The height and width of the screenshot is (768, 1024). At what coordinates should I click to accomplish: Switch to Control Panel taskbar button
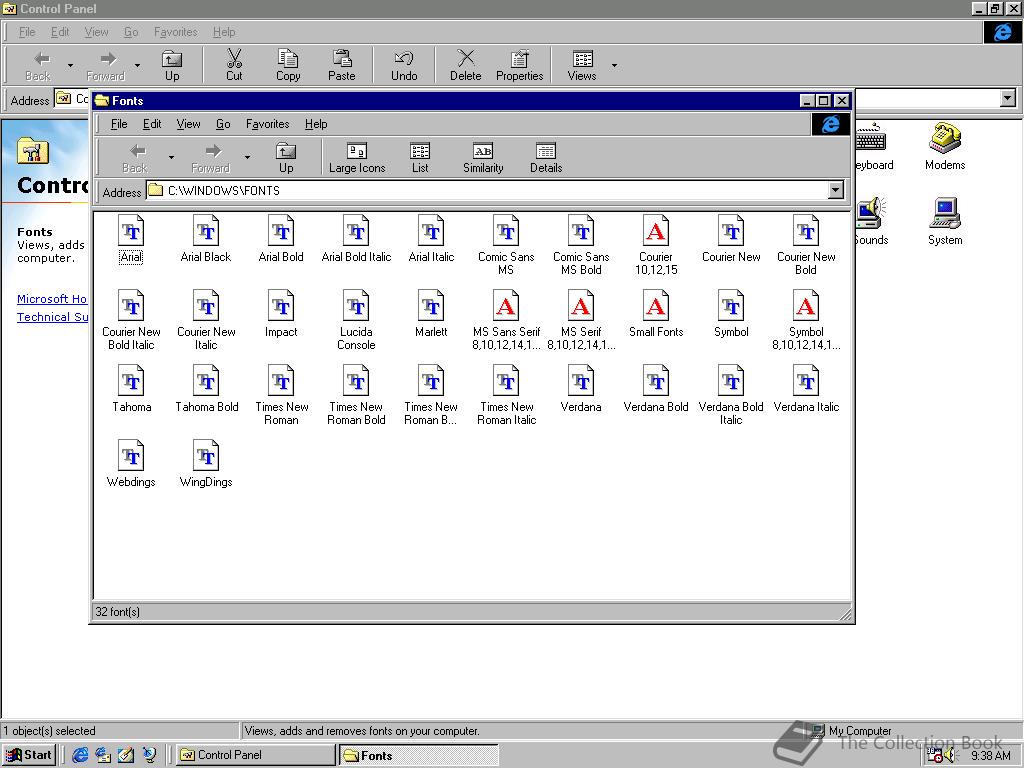pyautogui.click(x=255, y=755)
